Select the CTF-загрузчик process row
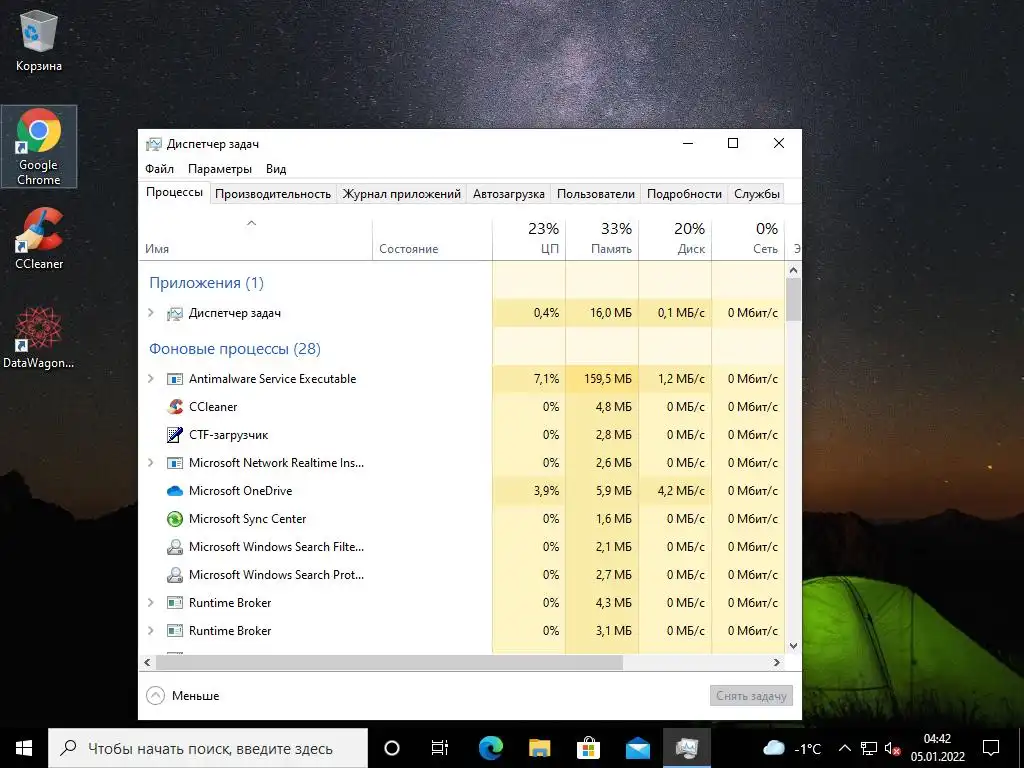Image resolution: width=1024 pixels, height=768 pixels. (x=462, y=435)
